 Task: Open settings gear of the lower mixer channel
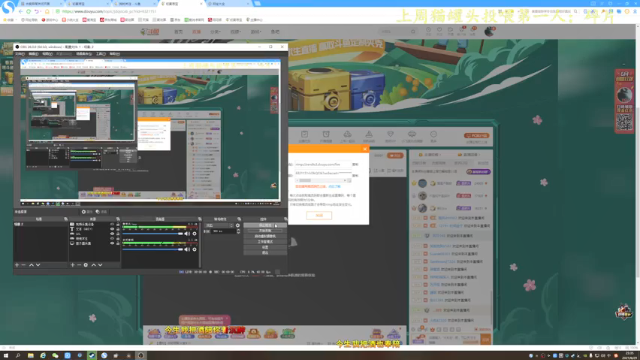click(x=194, y=249)
